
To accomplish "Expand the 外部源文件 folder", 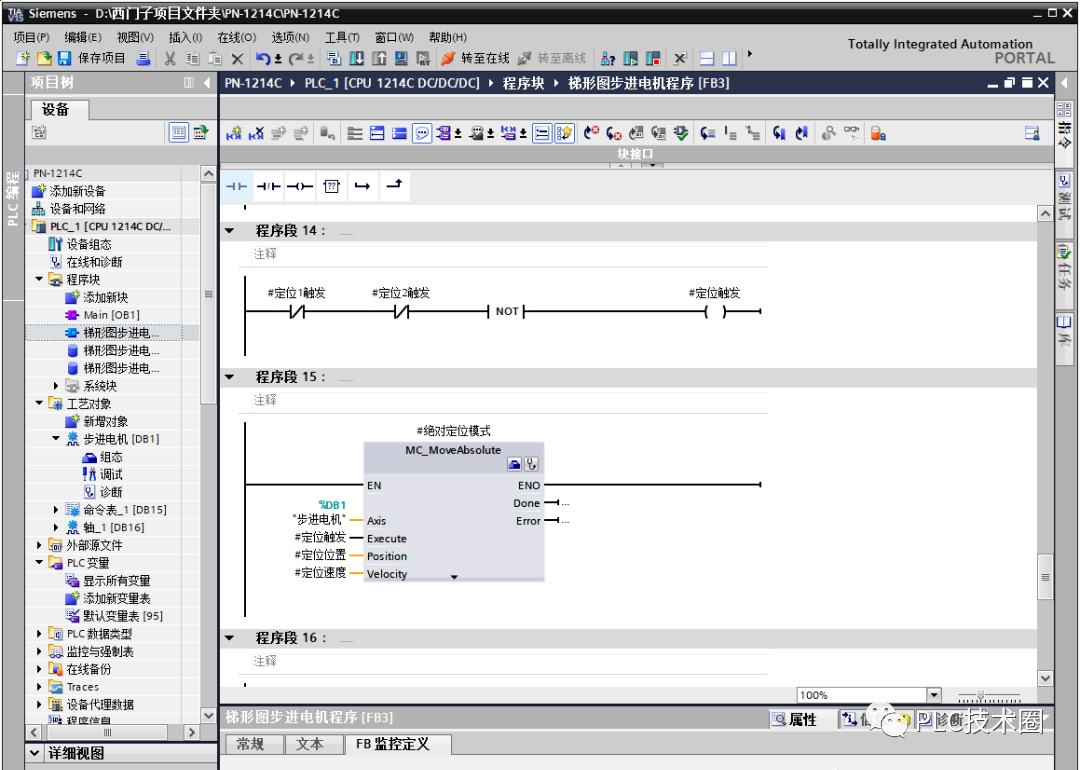I will pyautogui.click(x=39, y=545).
